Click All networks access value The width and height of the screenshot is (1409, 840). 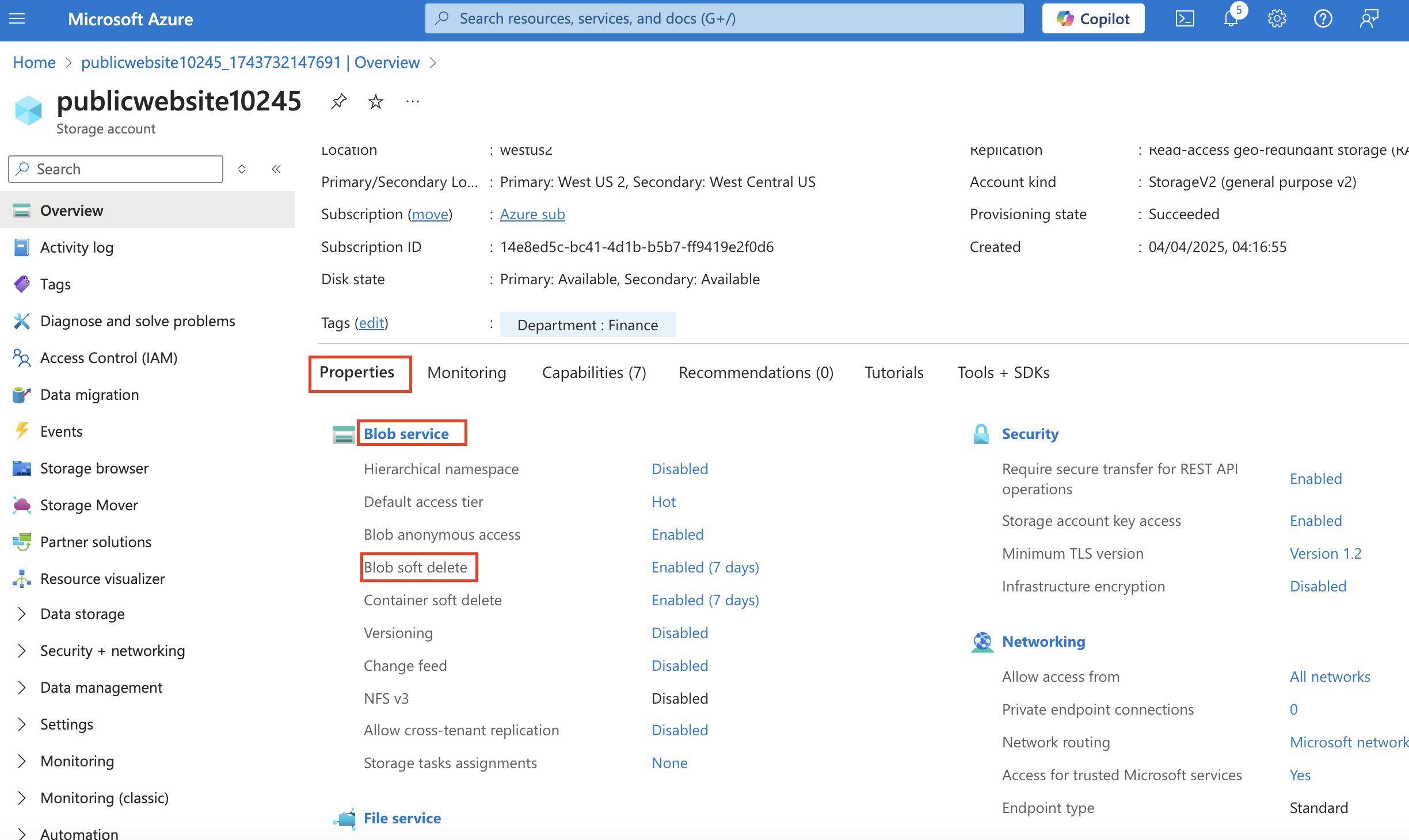(1330, 677)
